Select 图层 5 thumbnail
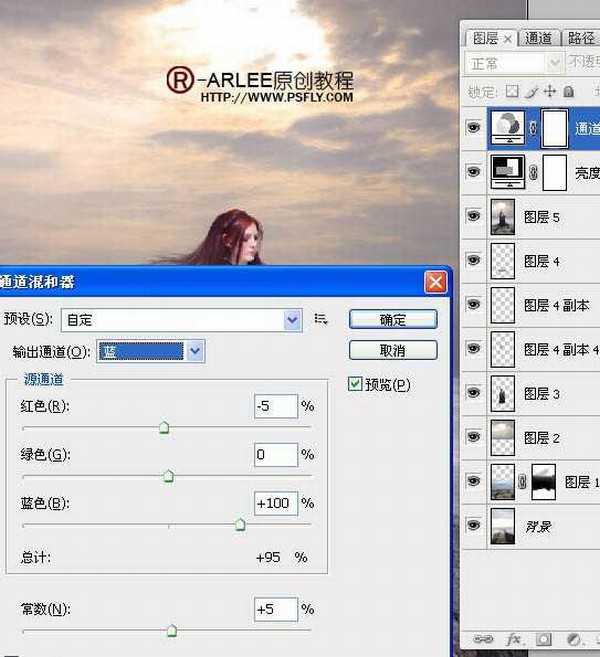This screenshot has width=600, height=657. click(502, 217)
